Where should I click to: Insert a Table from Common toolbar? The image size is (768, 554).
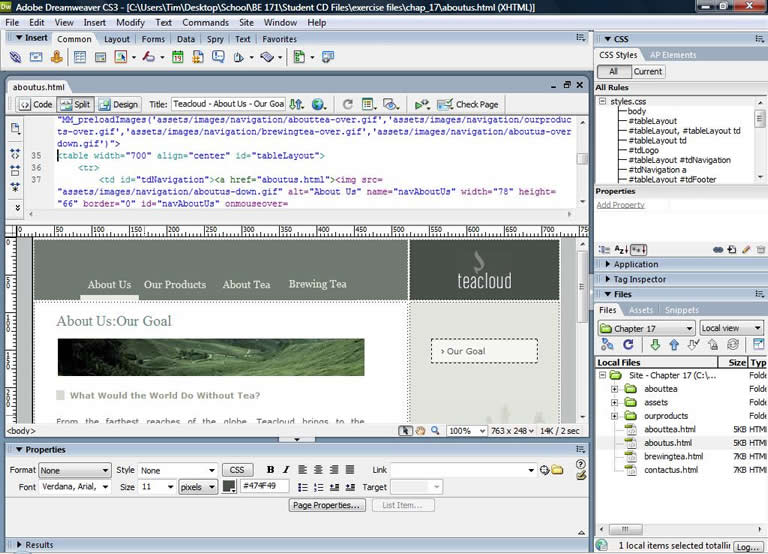[80, 57]
